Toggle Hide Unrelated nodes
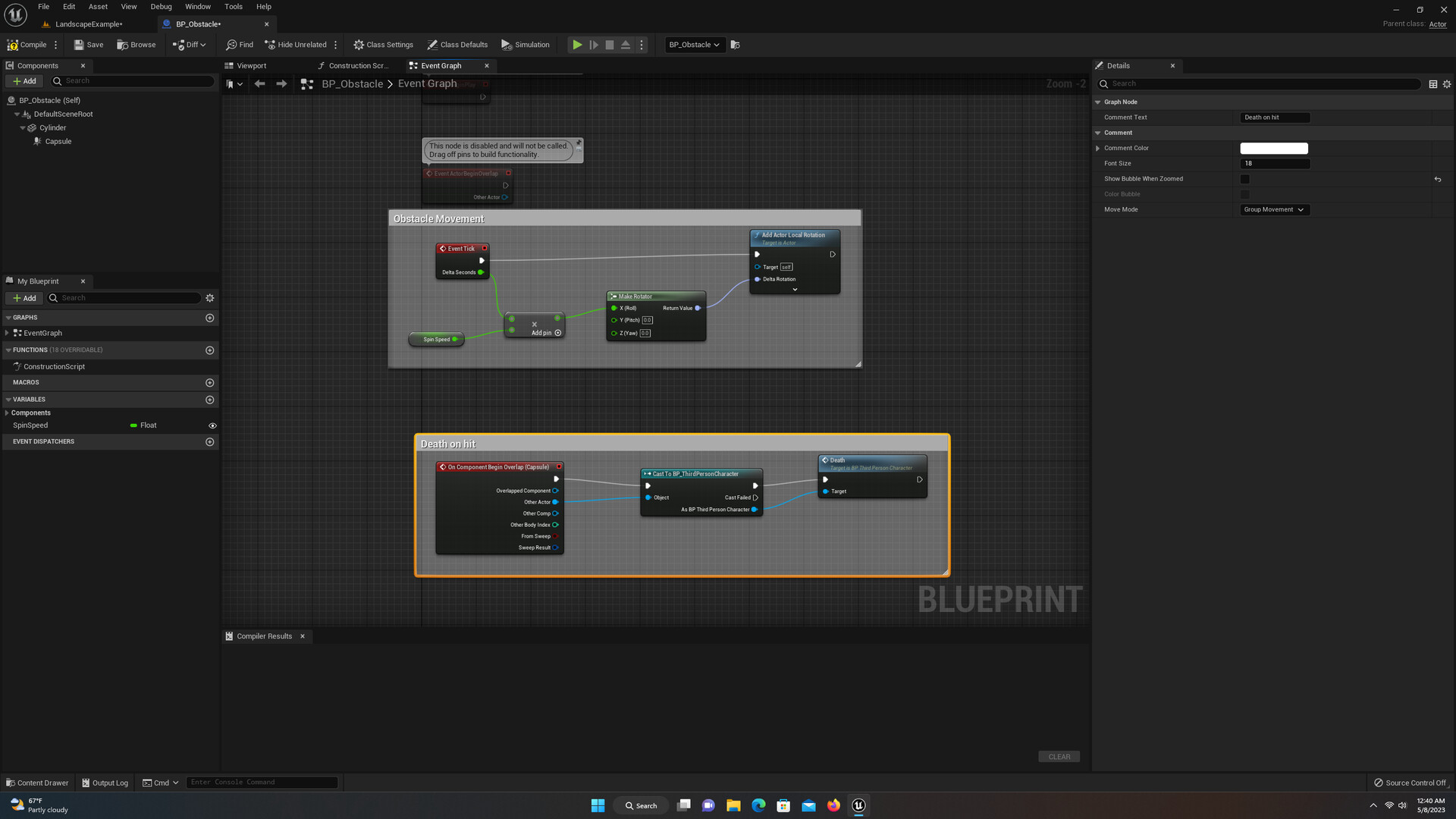Screen dimensions: 1456x819 295,45
